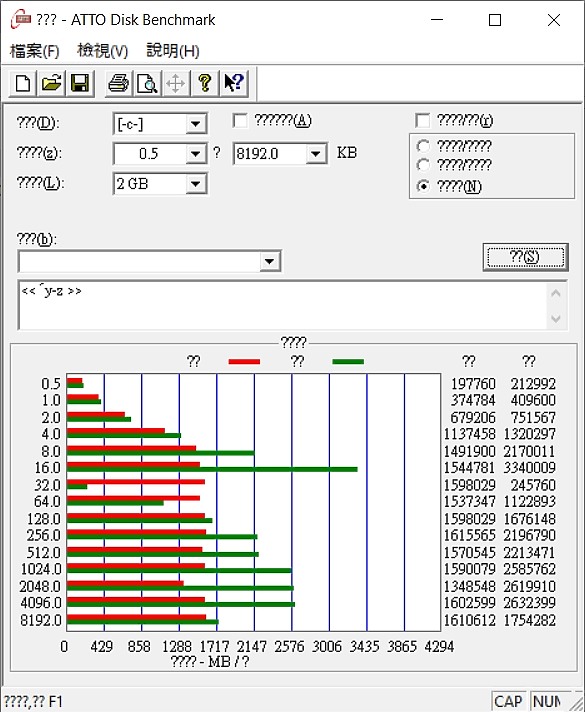
Task: Click the value 751567
Action: coord(533,417)
